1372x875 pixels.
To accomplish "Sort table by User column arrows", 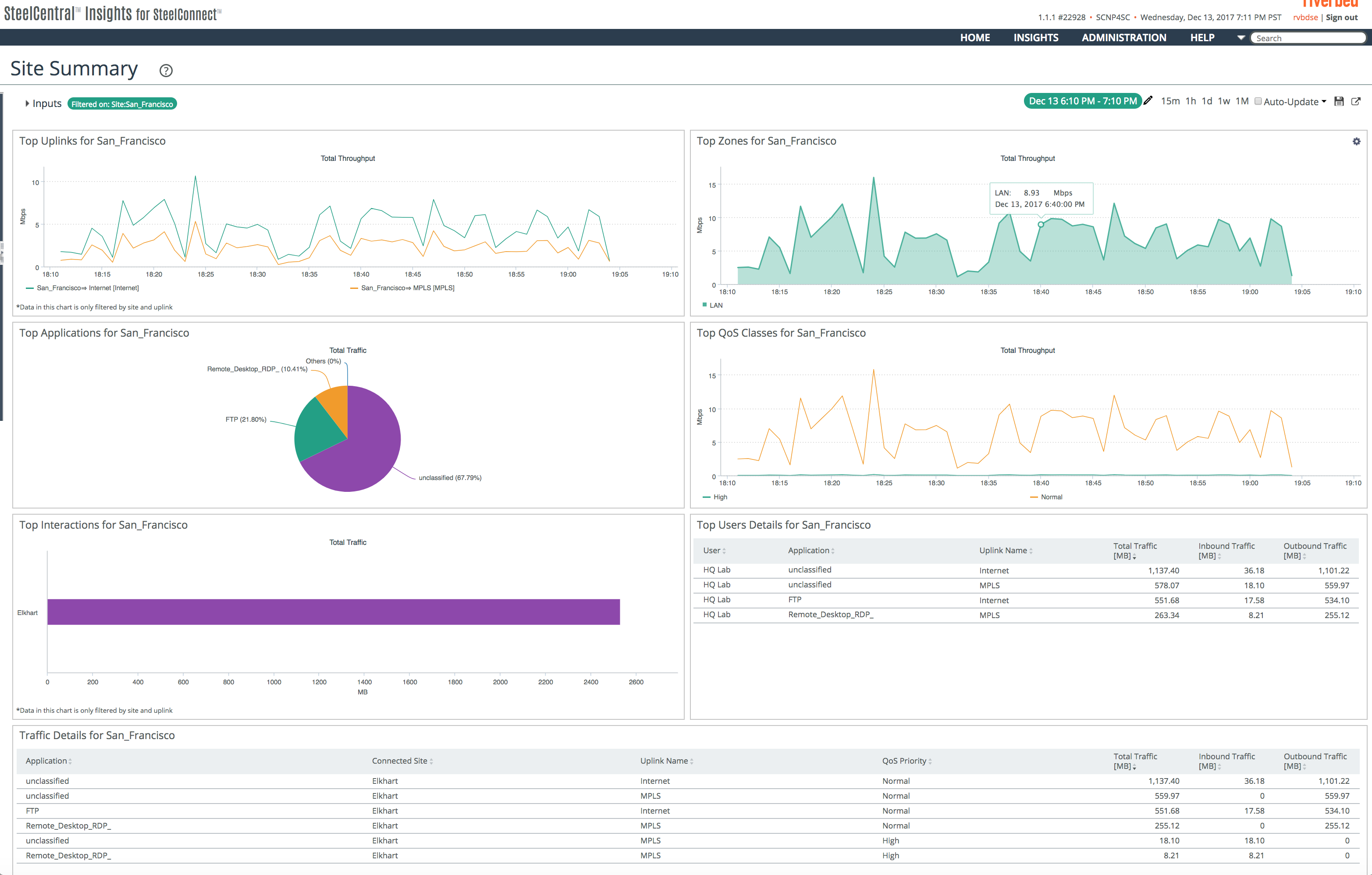I will click(x=724, y=551).
